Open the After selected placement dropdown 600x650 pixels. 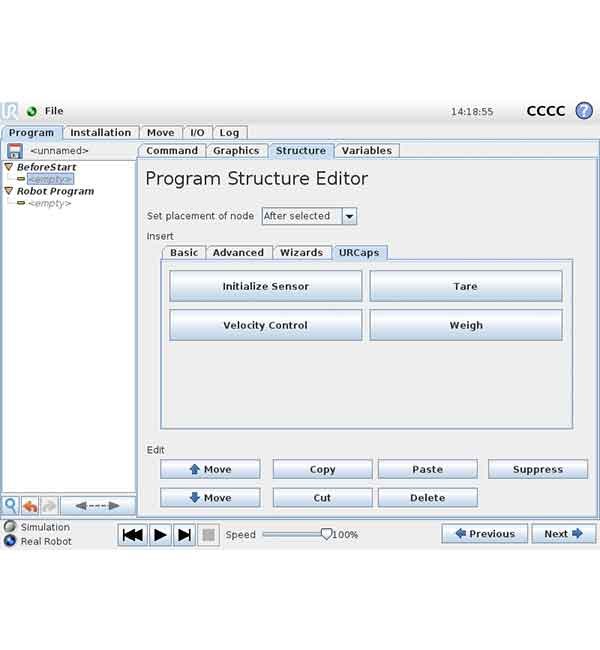(x=309, y=216)
